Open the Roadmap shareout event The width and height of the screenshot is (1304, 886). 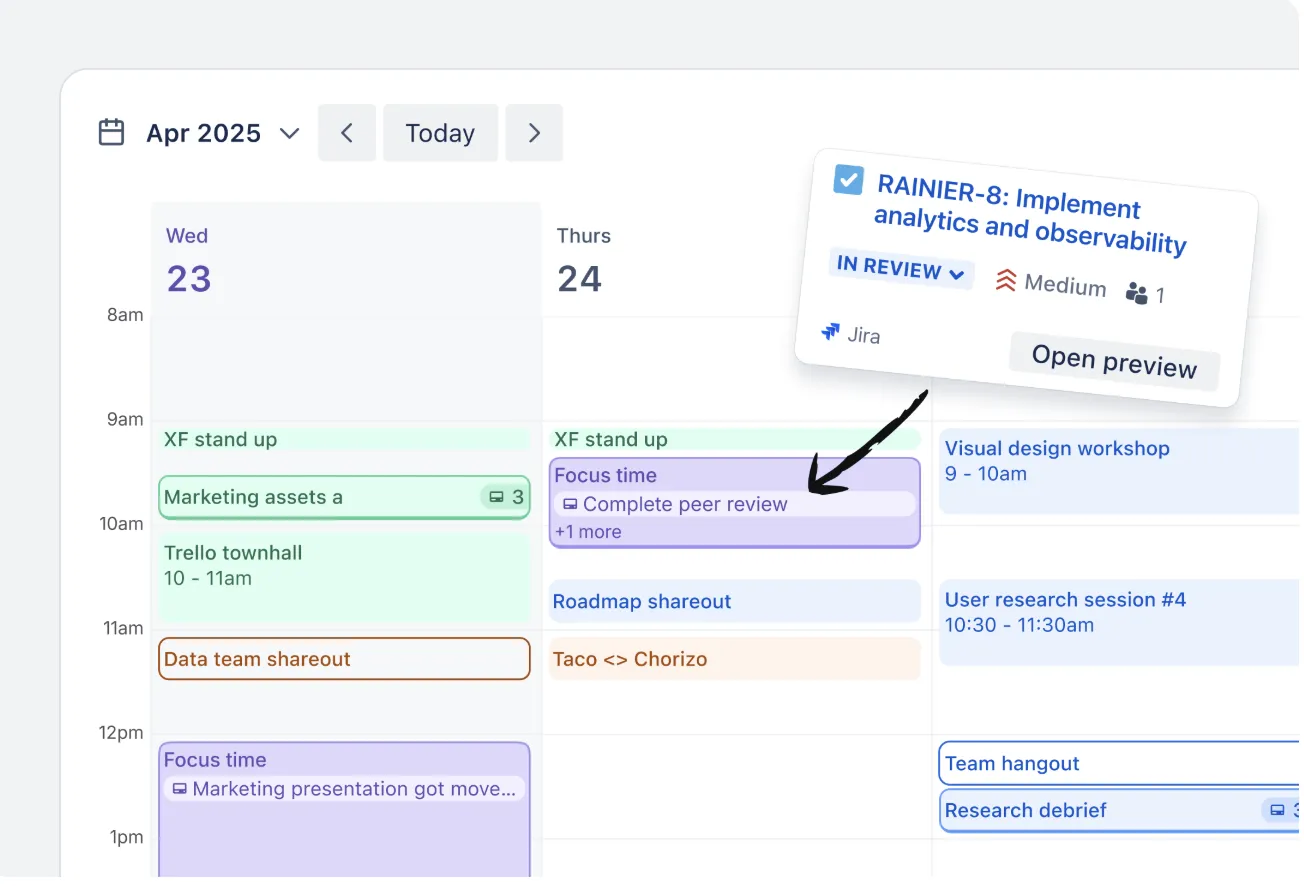[x=735, y=602]
